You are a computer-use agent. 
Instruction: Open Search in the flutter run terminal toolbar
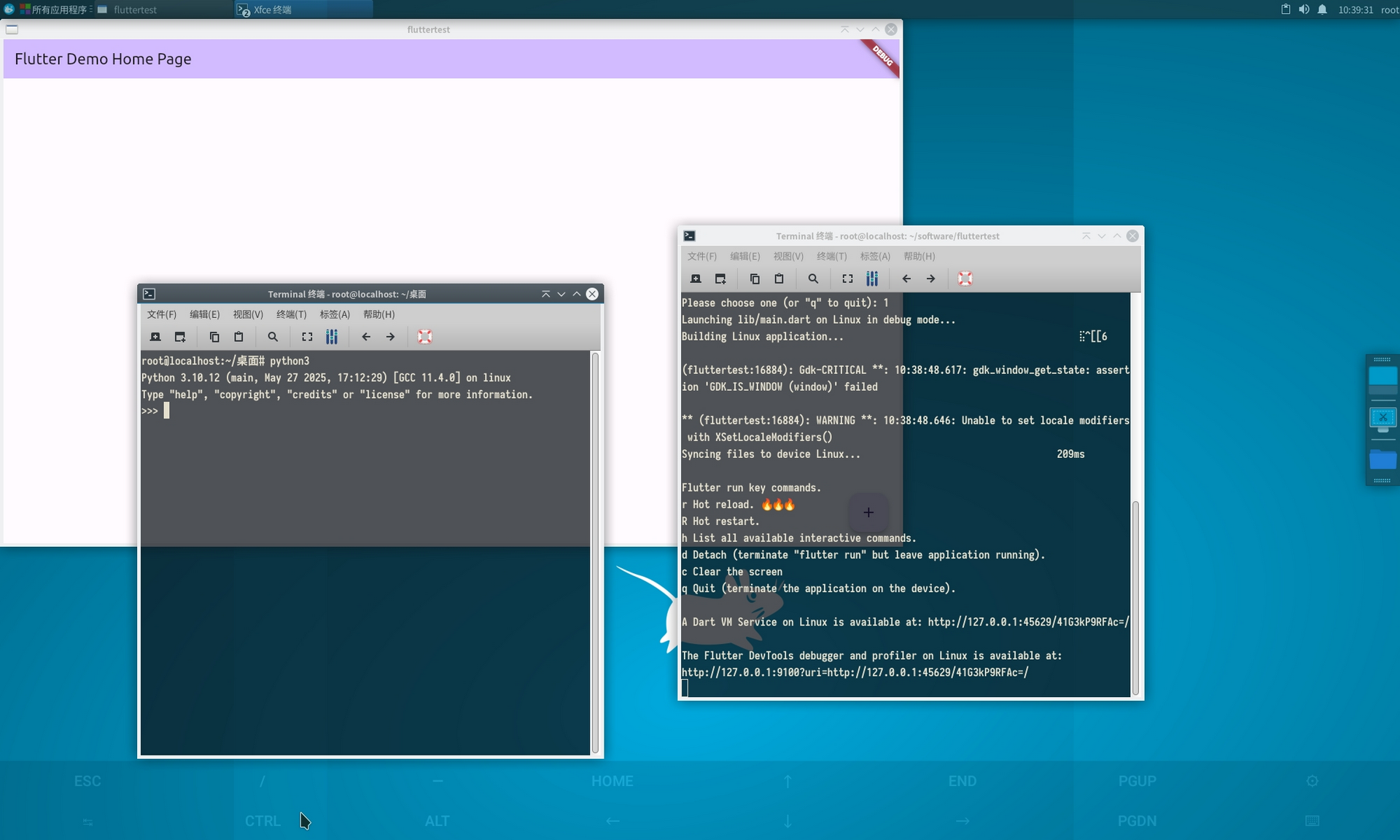point(813,279)
